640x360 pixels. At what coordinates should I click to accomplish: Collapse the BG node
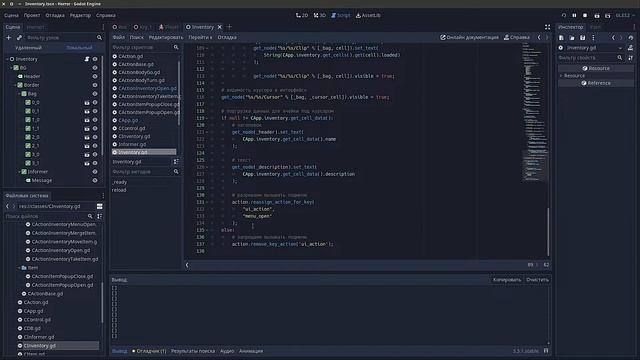11,68
